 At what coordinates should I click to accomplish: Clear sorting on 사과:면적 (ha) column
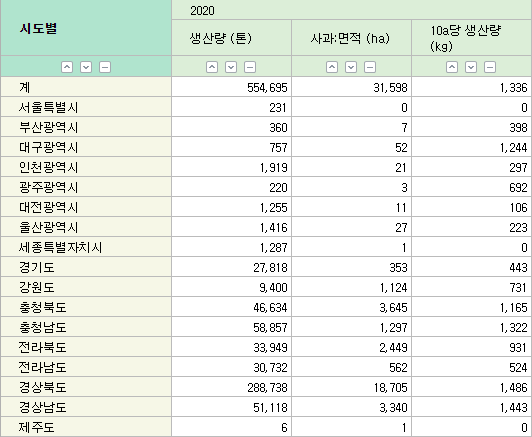[x=370, y=67]
